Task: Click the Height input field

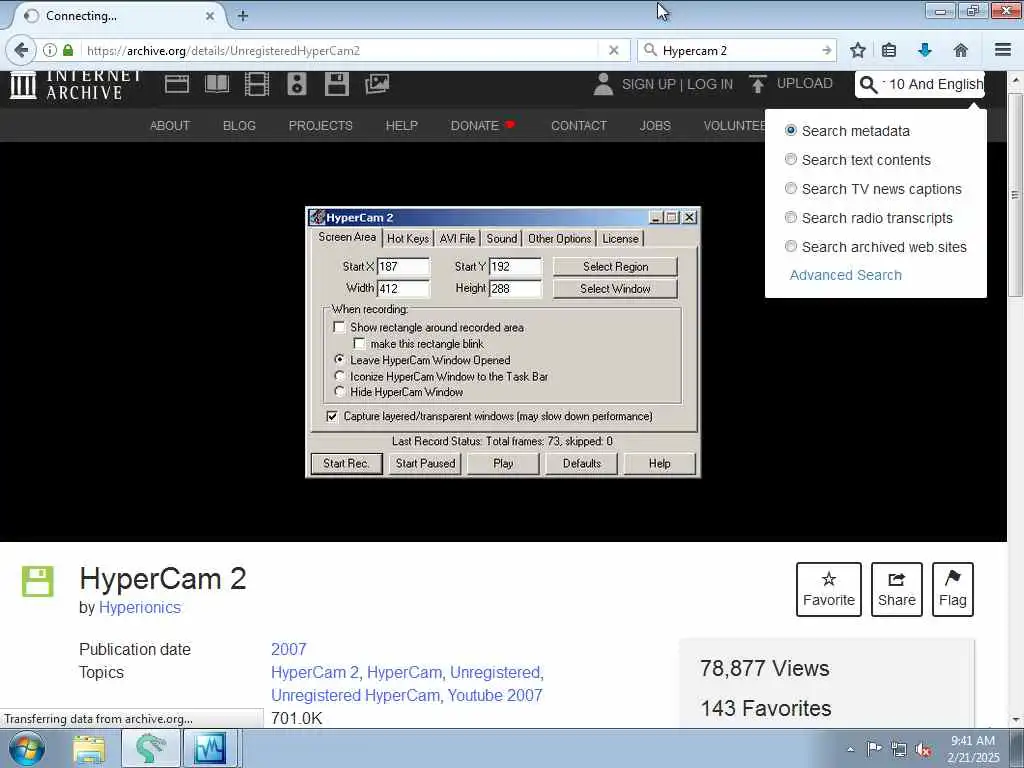Action: (x=515, y=288)
